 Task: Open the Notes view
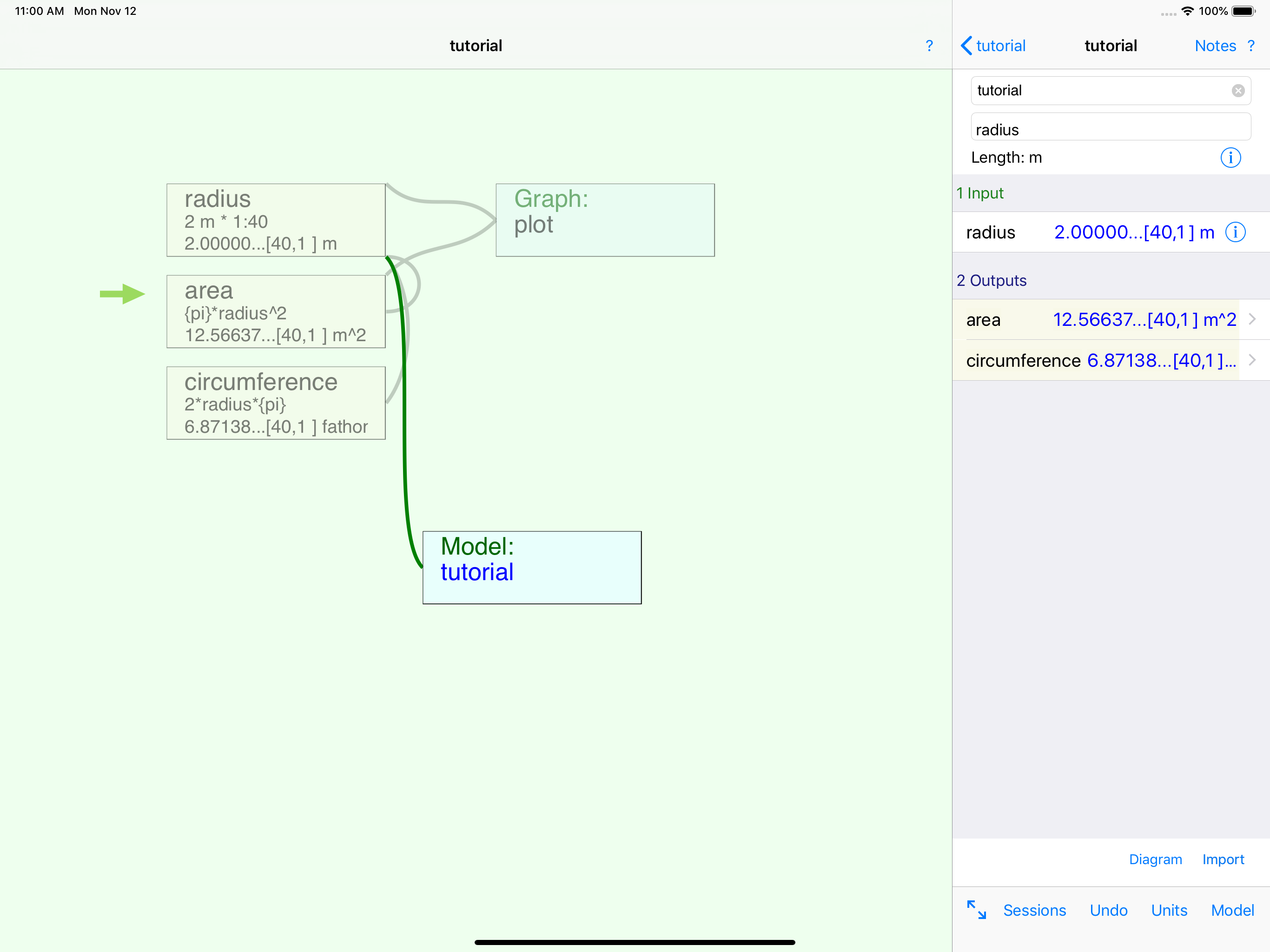click(x=1215, y=46)
